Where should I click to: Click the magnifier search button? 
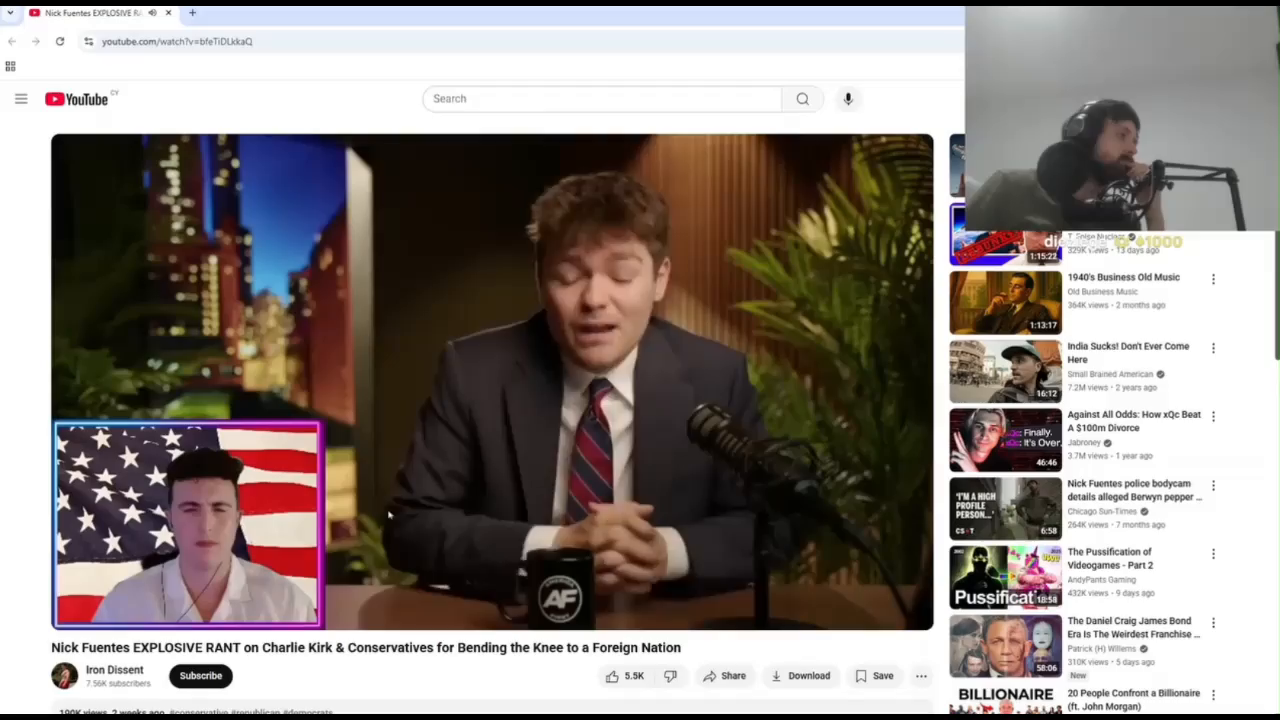pos(802,99)
